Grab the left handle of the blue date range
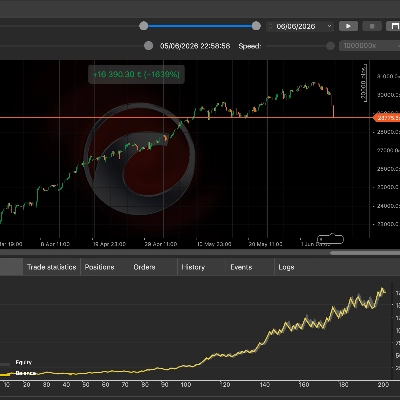The width and height of the screenshot is (400, 400). click(144, 26)
